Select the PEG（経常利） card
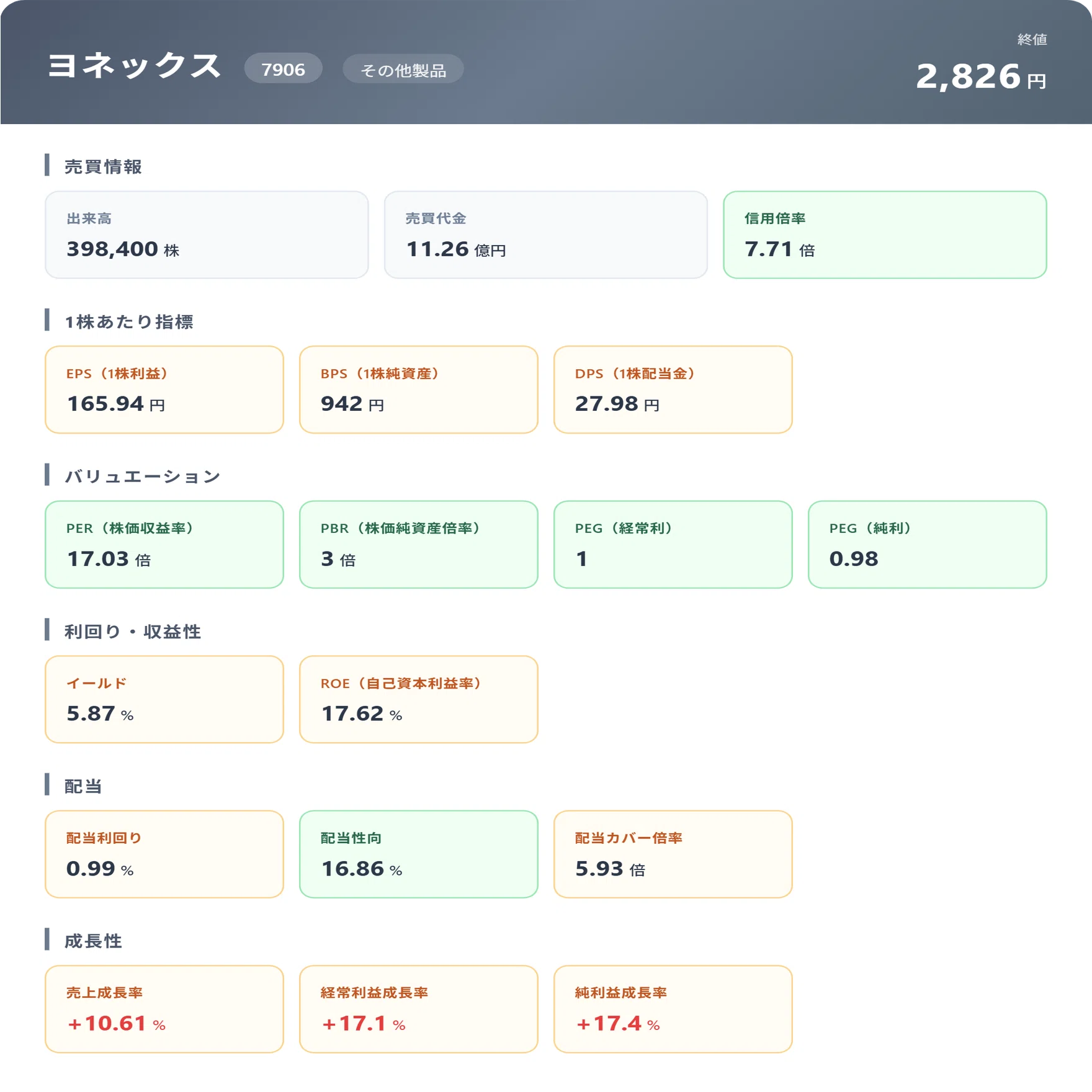Viewport: 1092px width, 1092px height. 673,544
